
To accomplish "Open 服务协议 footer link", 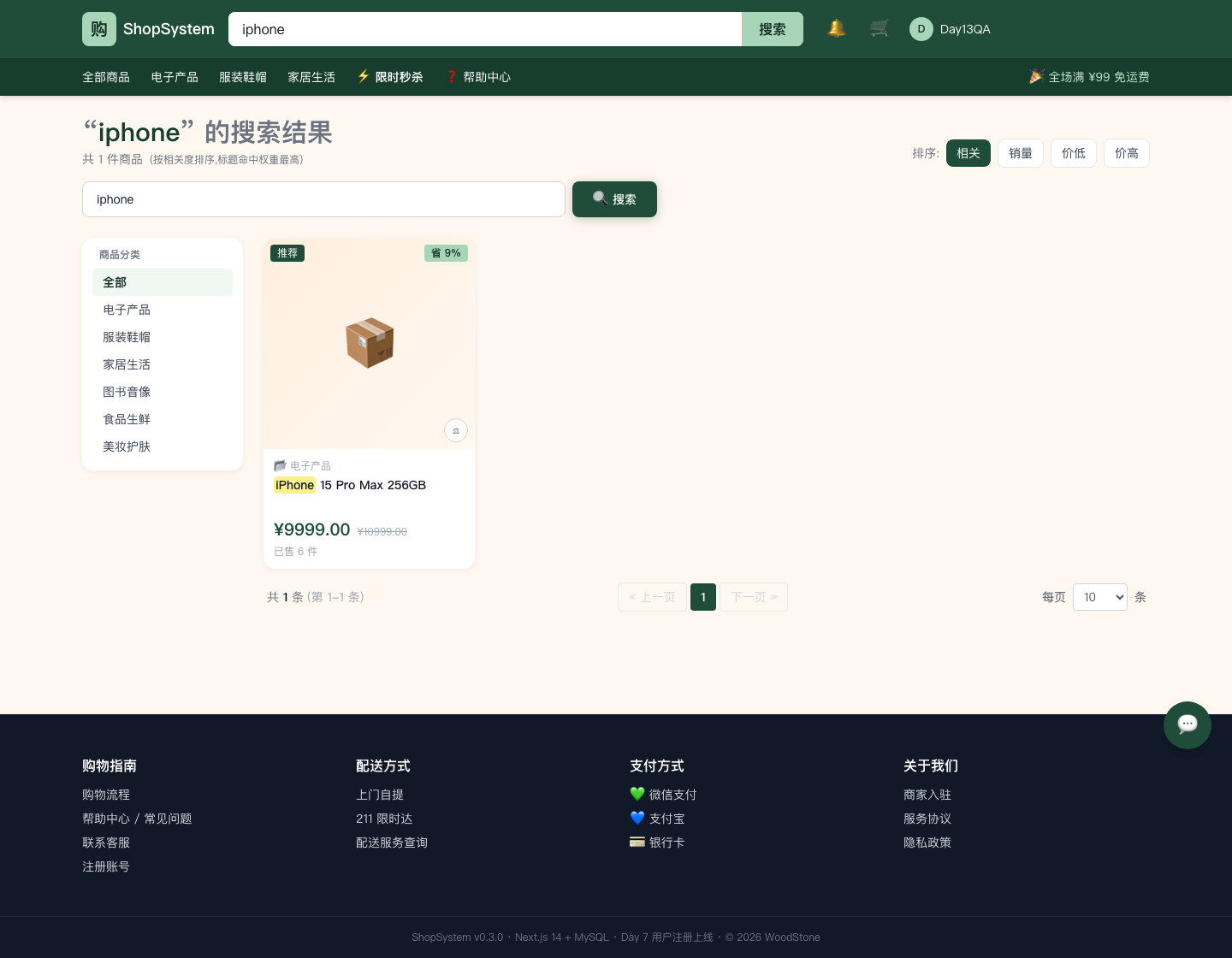I will pyautogui.click(x=927, y=819).
